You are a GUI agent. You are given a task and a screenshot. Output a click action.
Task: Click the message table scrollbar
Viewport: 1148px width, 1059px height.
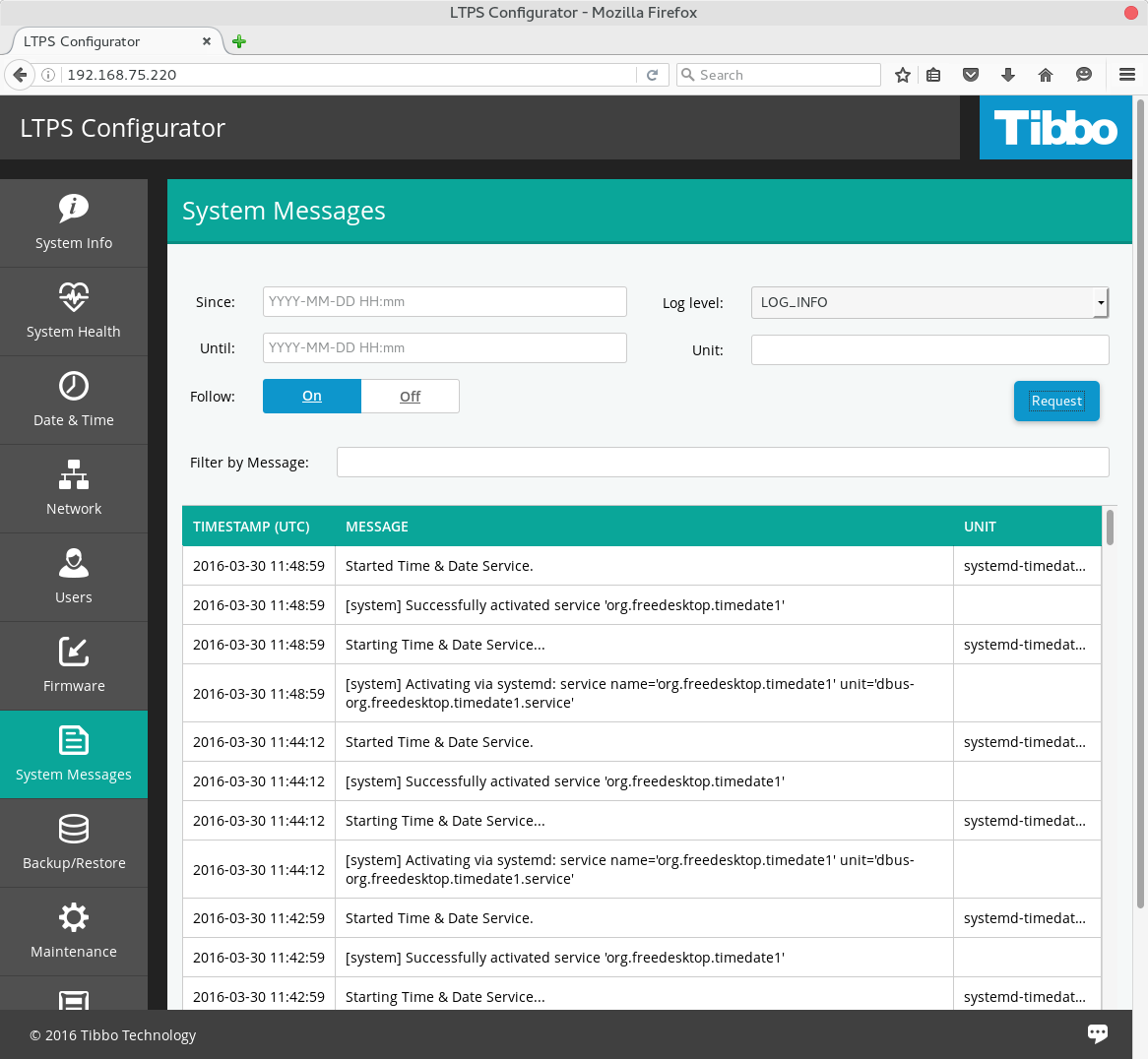(x=1110, y=527)
